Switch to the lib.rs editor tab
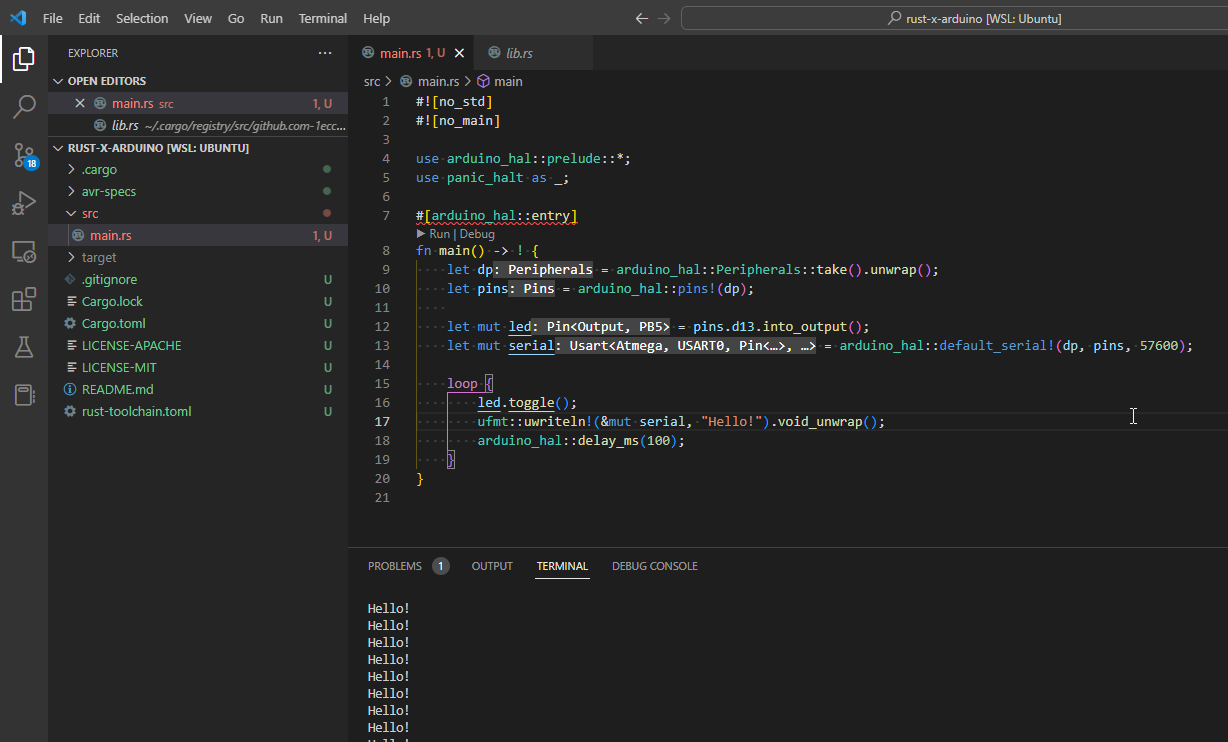The height and width of the screenshot is (742, 1228). point(519,53)
